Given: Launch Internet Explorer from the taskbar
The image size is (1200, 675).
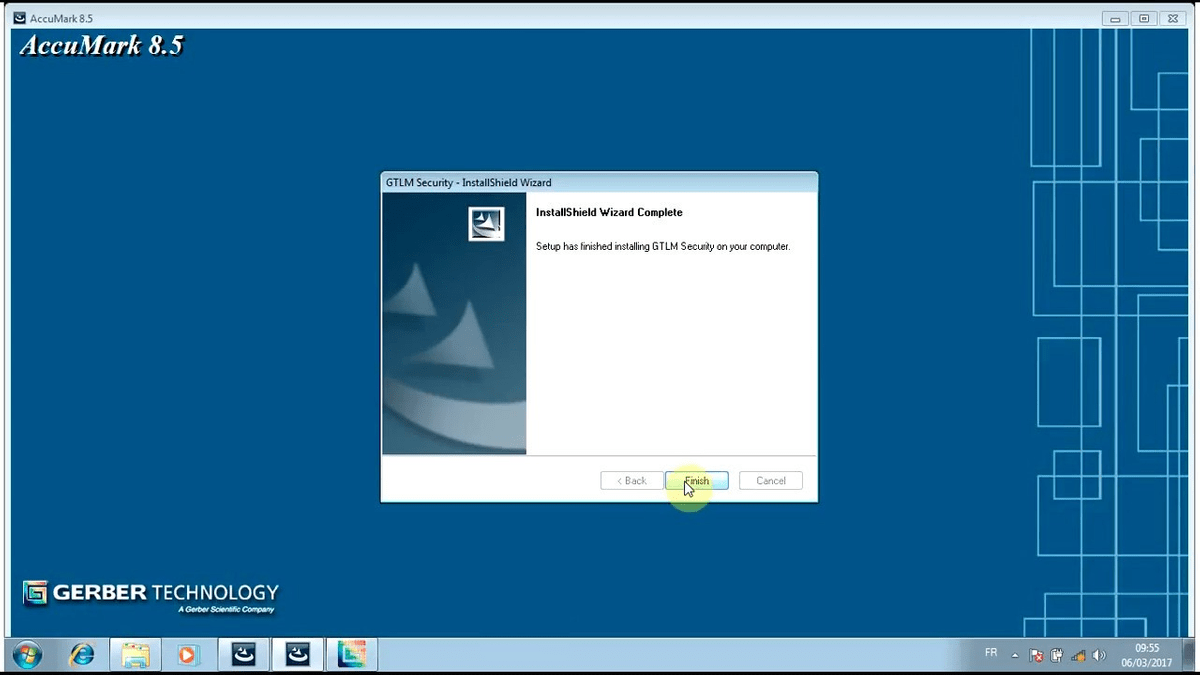Looking at the screenshot, I should click(82, 654).
